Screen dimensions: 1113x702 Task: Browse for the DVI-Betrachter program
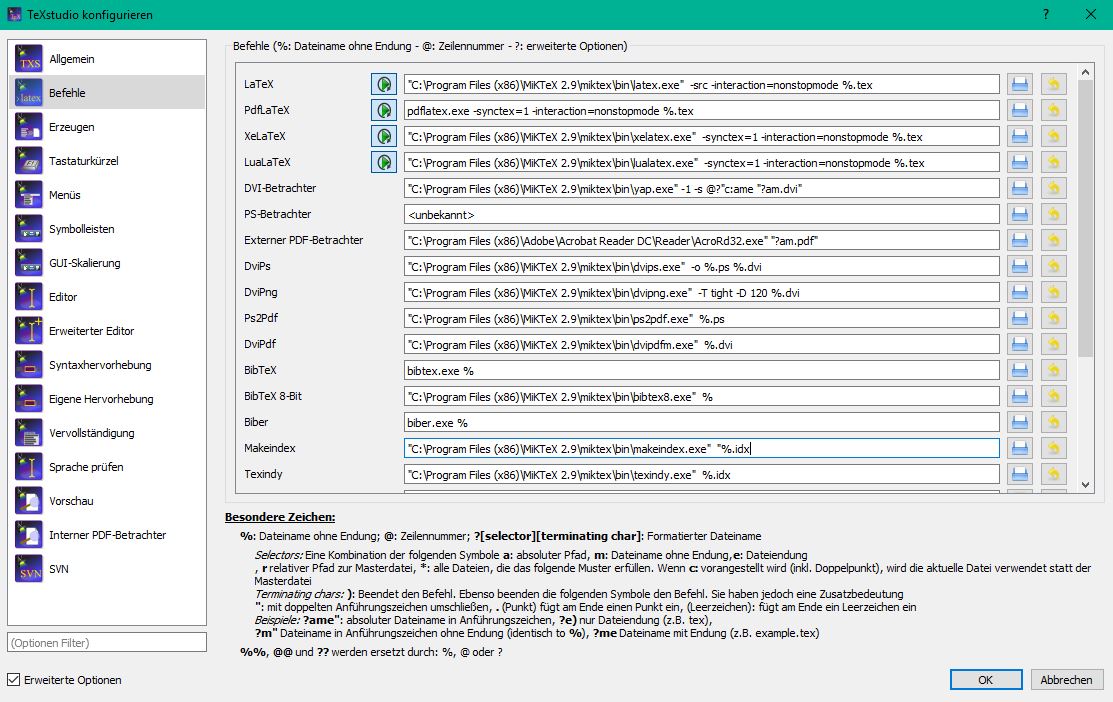[x=1020, y=188]
